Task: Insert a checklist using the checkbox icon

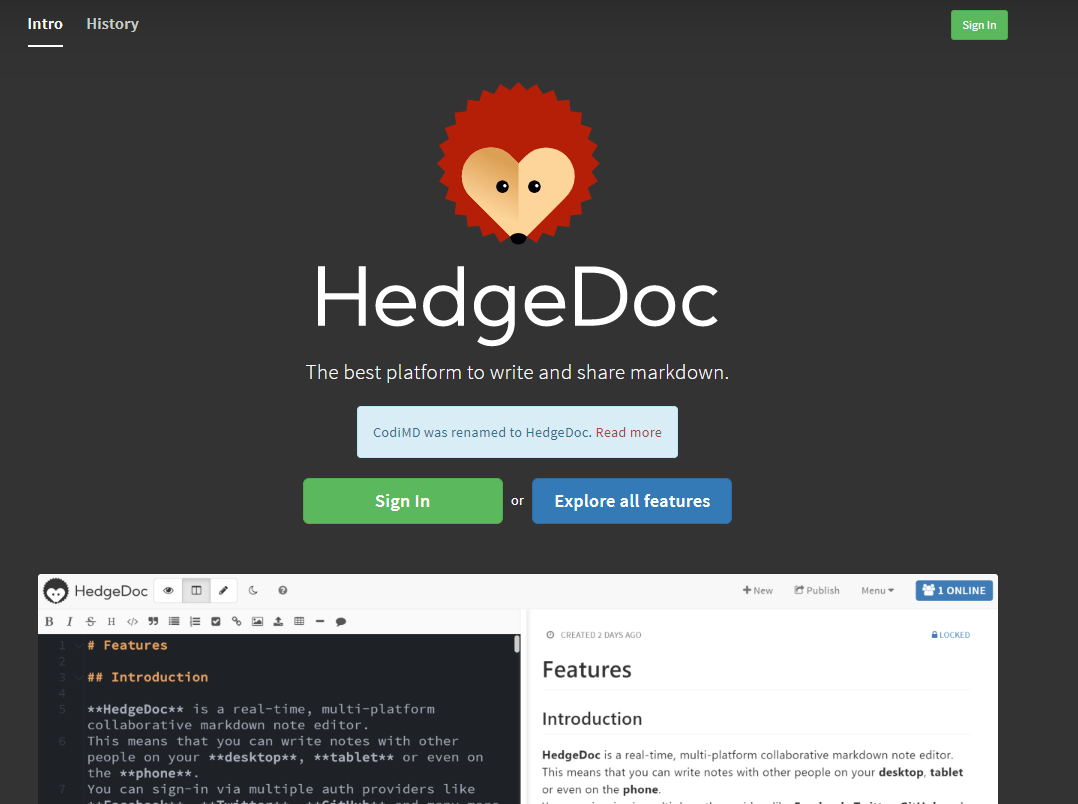Action: pyautogui.click(x=215, y=621)
